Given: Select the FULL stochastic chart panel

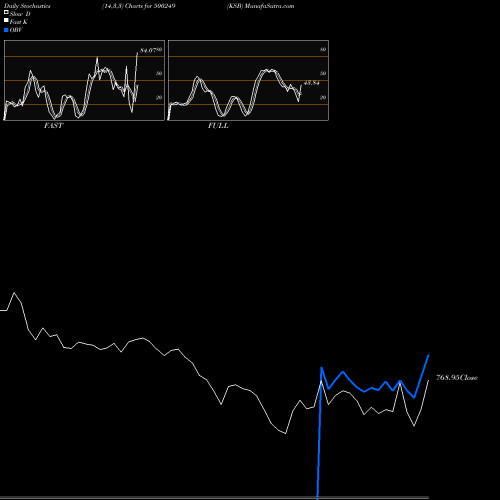Looking at the screenshot, I should 248,80.
